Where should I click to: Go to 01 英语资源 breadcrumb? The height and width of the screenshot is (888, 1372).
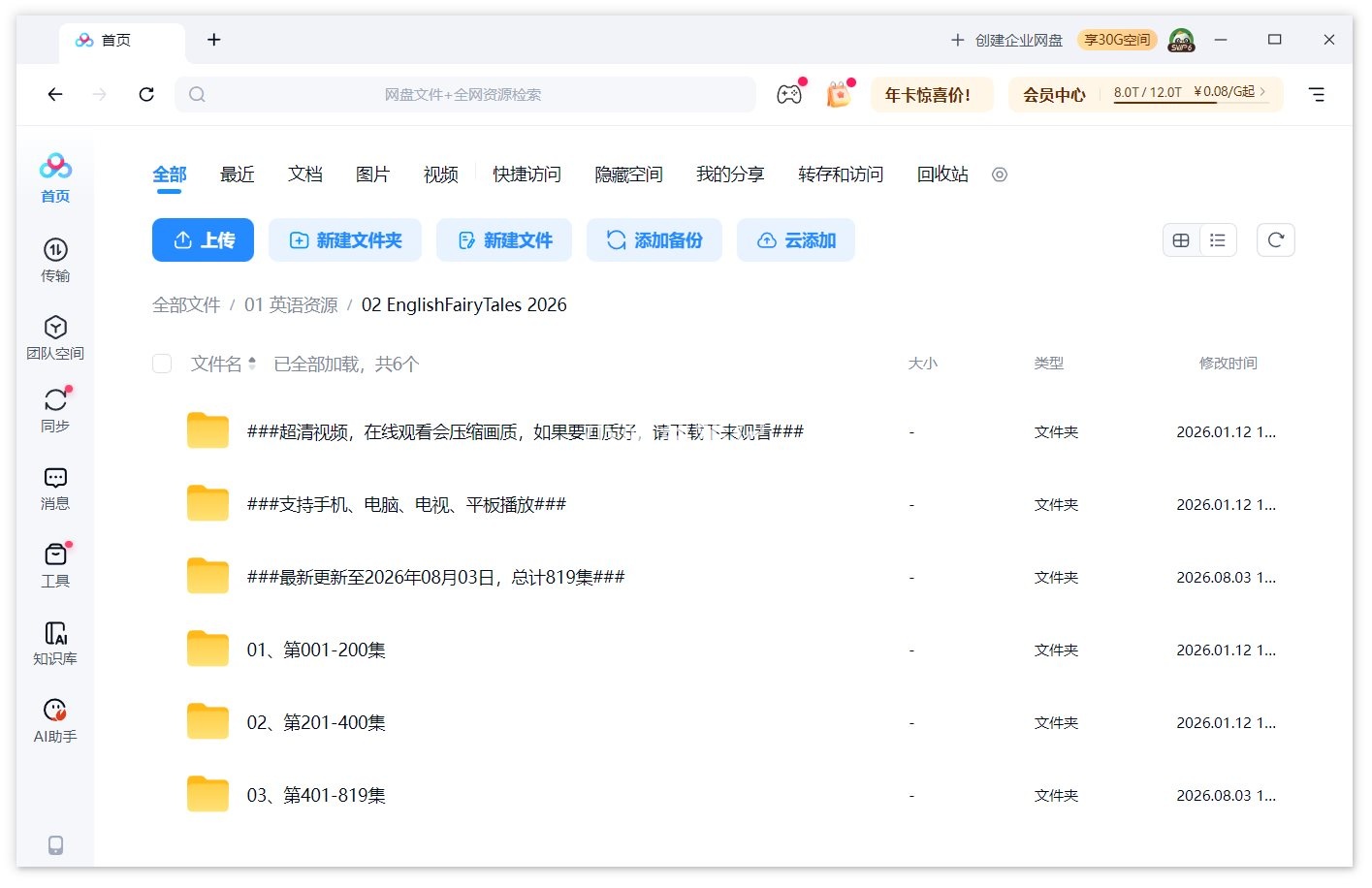(x=291, y=305)
